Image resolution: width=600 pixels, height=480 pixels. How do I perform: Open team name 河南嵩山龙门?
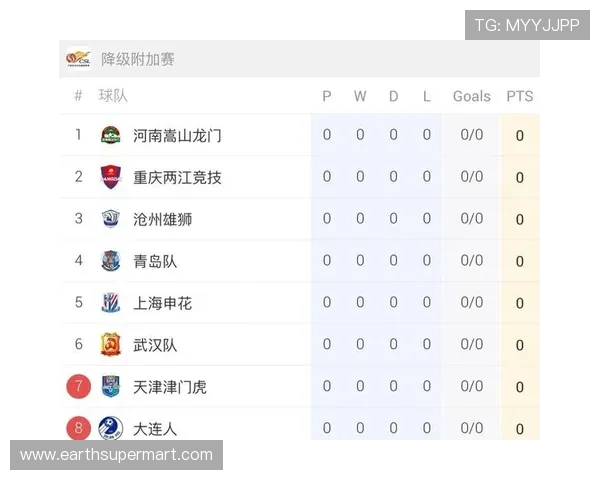[x=177, y=135]
